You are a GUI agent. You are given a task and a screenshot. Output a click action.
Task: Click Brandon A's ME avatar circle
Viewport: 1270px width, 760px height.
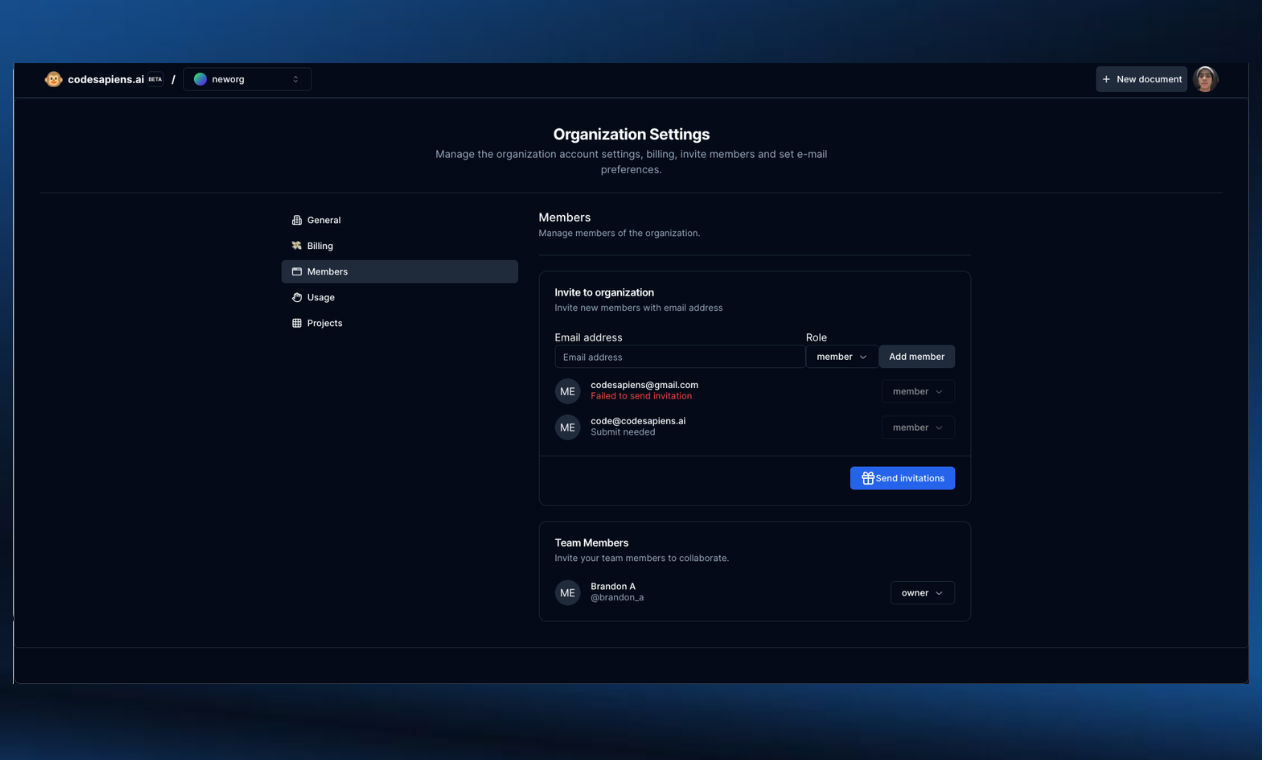click(x=568, y=592)
